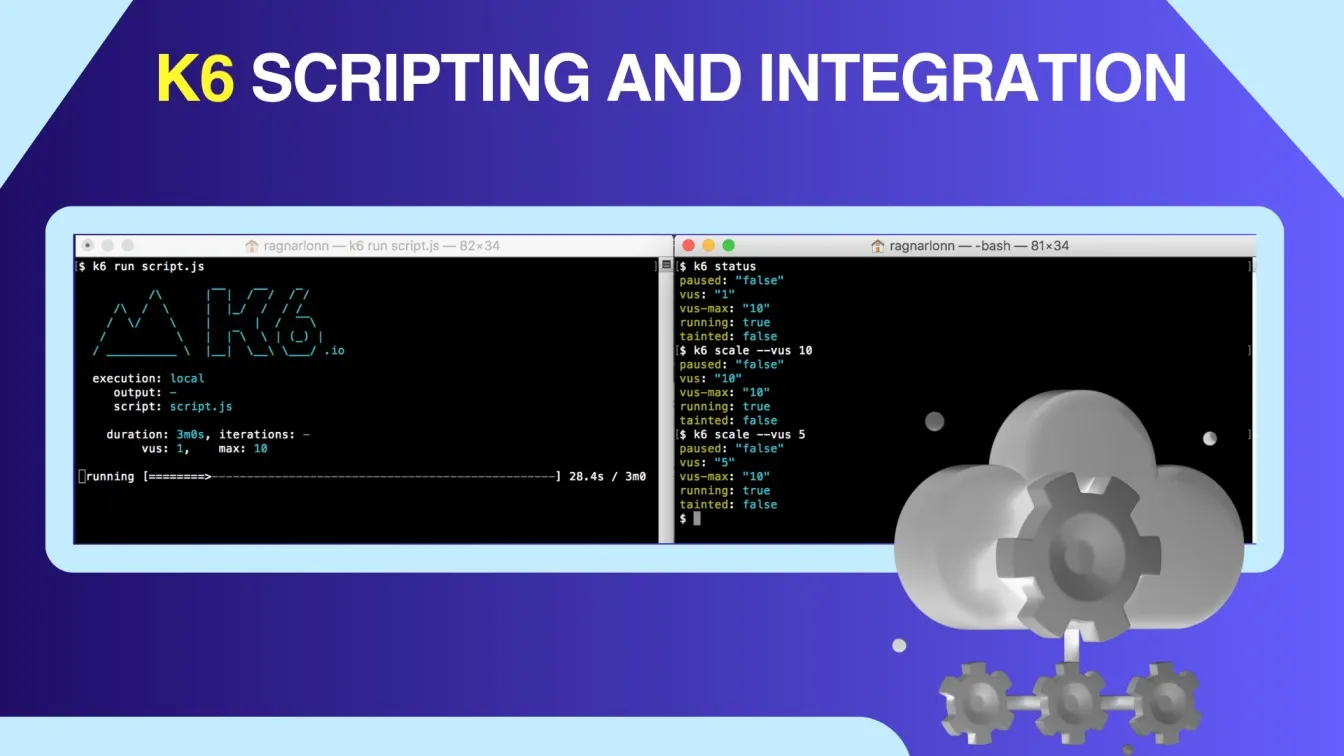The width and height of the screenshot is (1344, 756).
Task: Click the "$ k6 scale --vus 5" command line
Action: tap(742, 435)
